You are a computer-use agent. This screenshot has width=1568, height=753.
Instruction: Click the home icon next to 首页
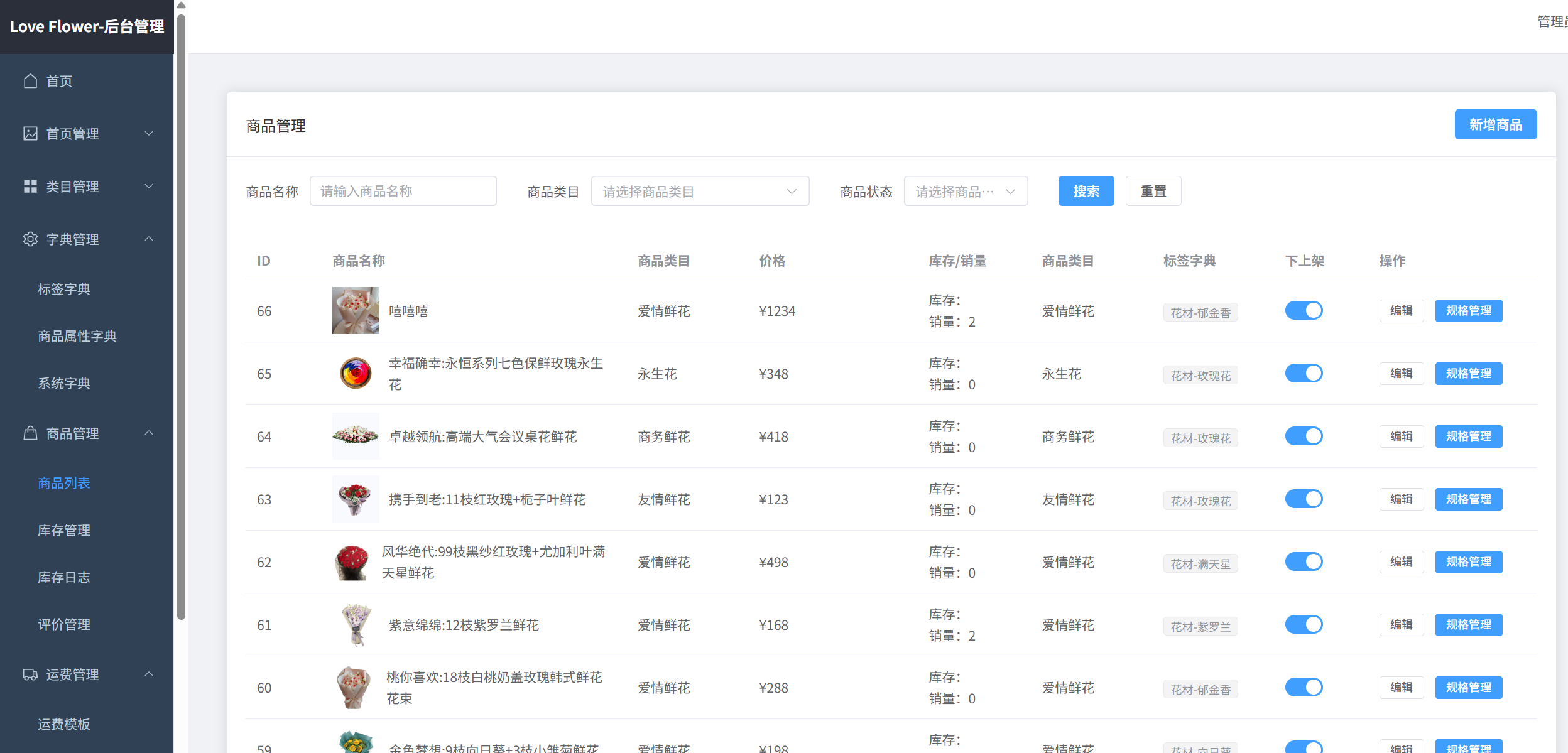click(x=30, y=81)
